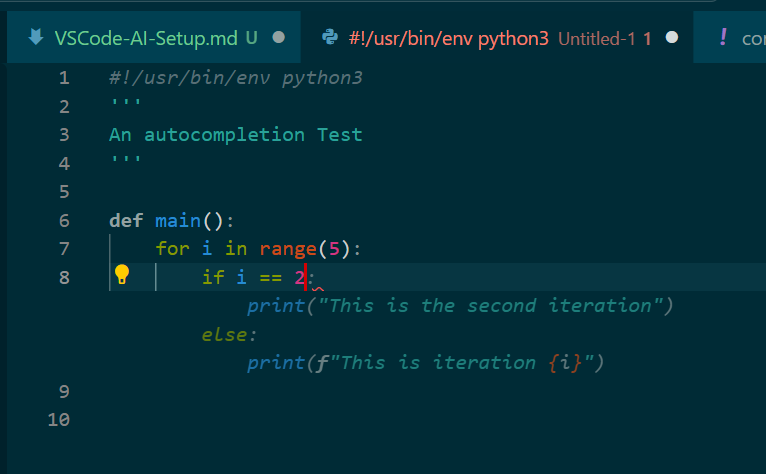Click the main function name
Viewport: 766px width, 474px height.
point(178,220)
